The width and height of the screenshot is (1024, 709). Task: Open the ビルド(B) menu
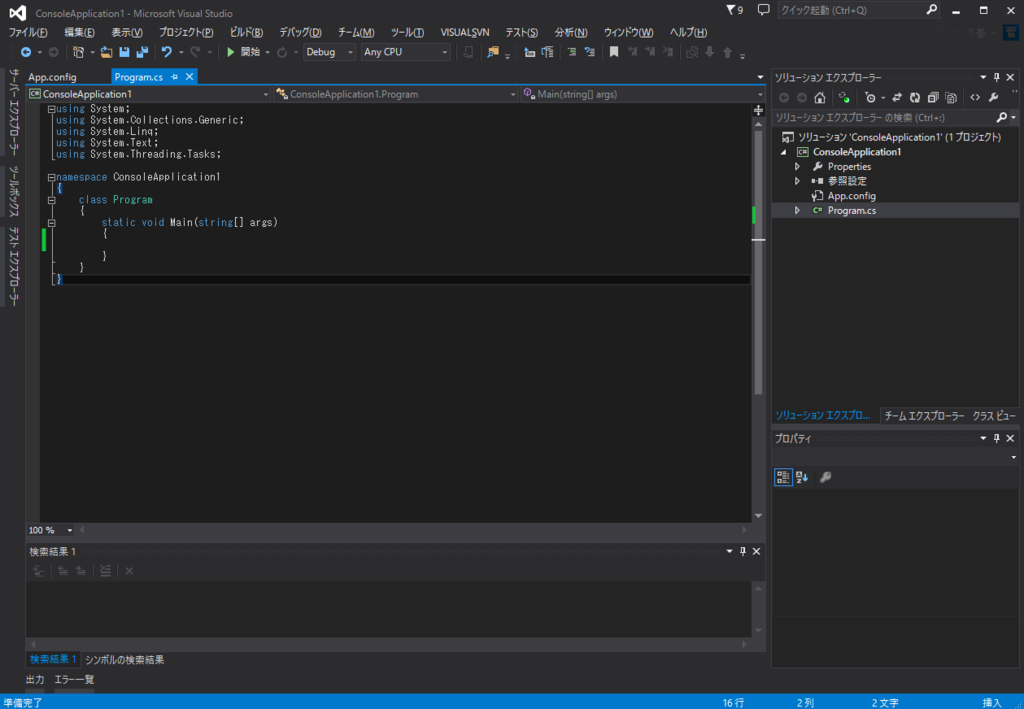click(x=246, y=32)
